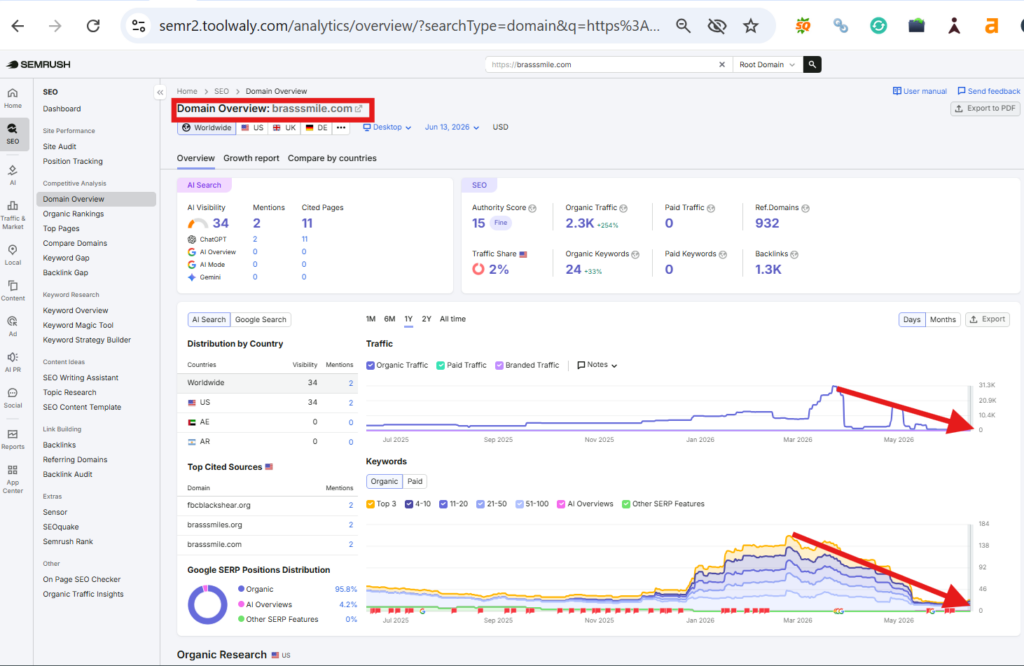
Task: Toggle the Top 3 keywords checkbox
Action: coord(370,504)
